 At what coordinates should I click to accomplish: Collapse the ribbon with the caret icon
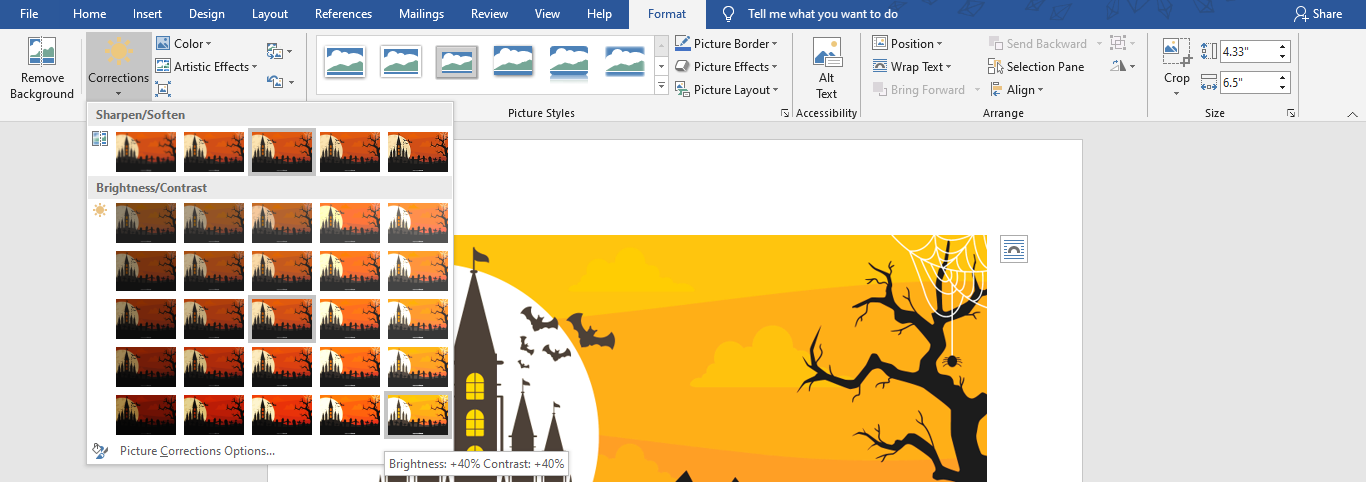pos(1351,113)
